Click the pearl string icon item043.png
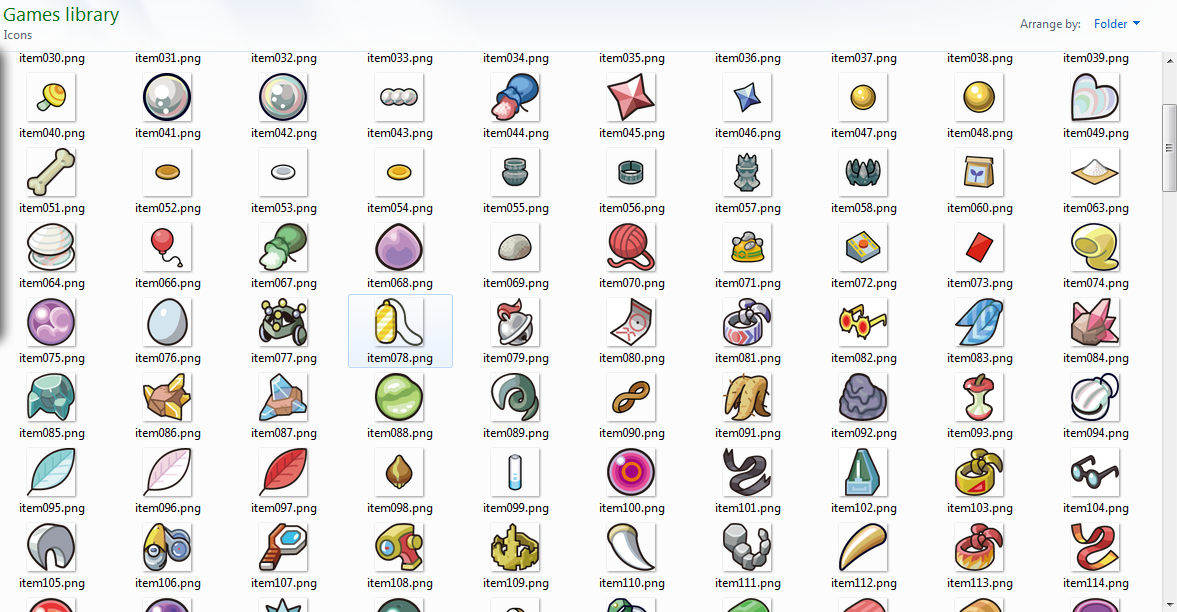Screen dimensions: 1177x612 point(399,97)
